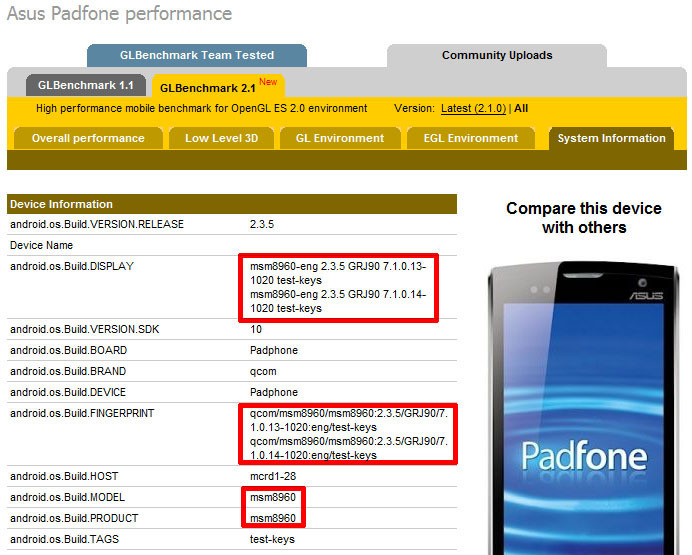Open the Low Level 3D tab
The height and width of the screenshot is (555, 692).
point(222,139)
